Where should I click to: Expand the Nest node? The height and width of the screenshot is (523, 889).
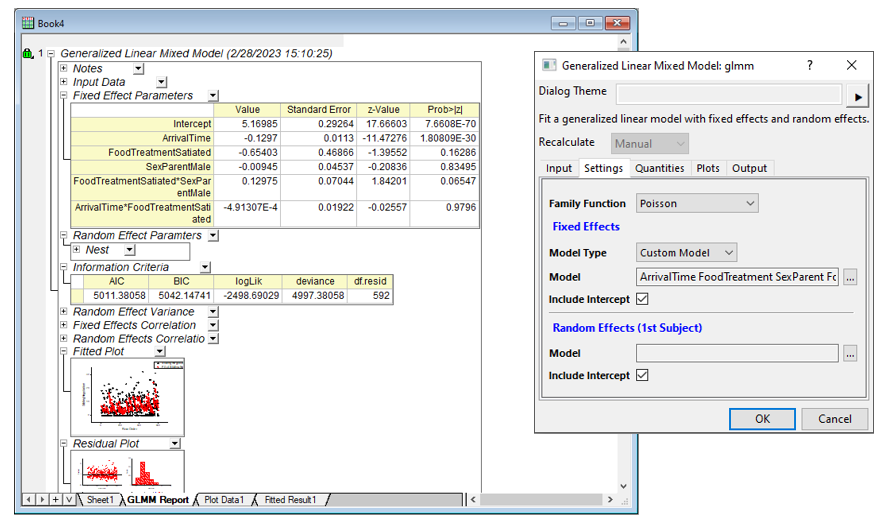click(77, 250)
